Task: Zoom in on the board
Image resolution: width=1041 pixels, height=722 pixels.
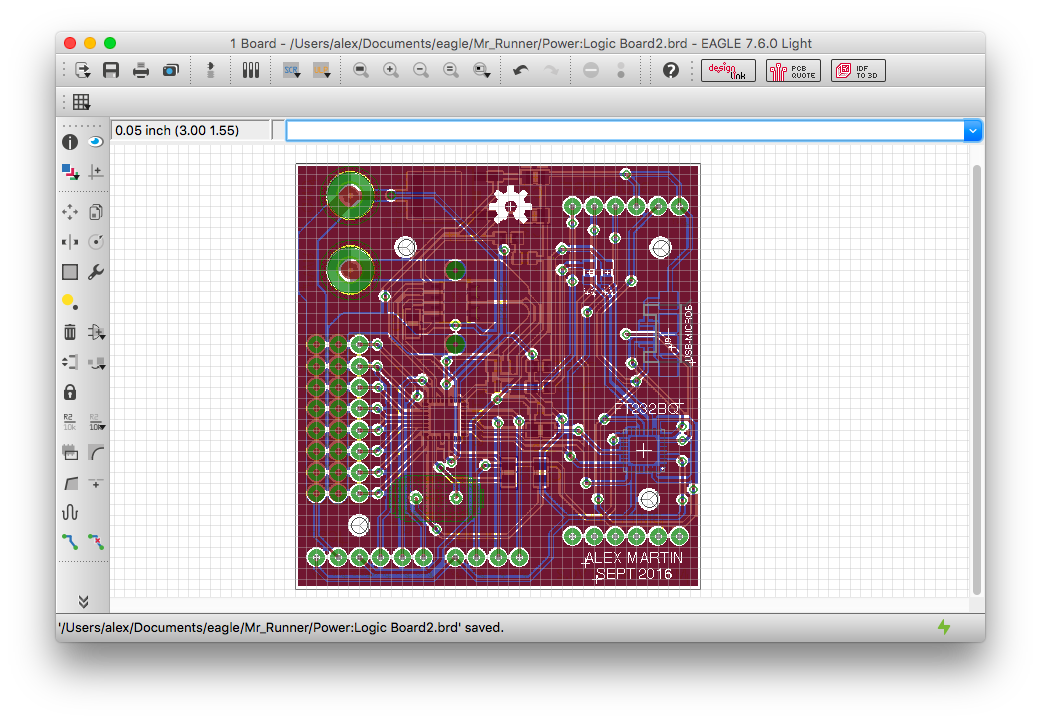Action: click(x=391, y=70)
